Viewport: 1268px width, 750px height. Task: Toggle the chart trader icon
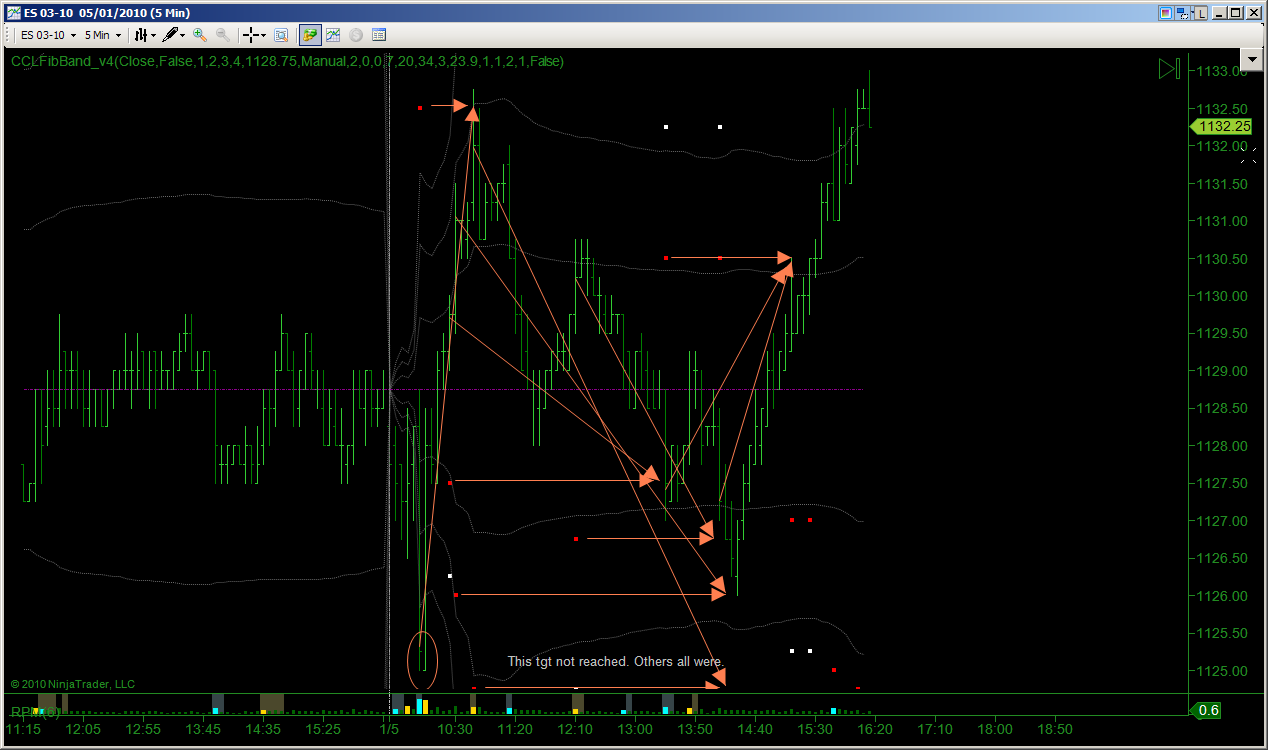(310, 35)
